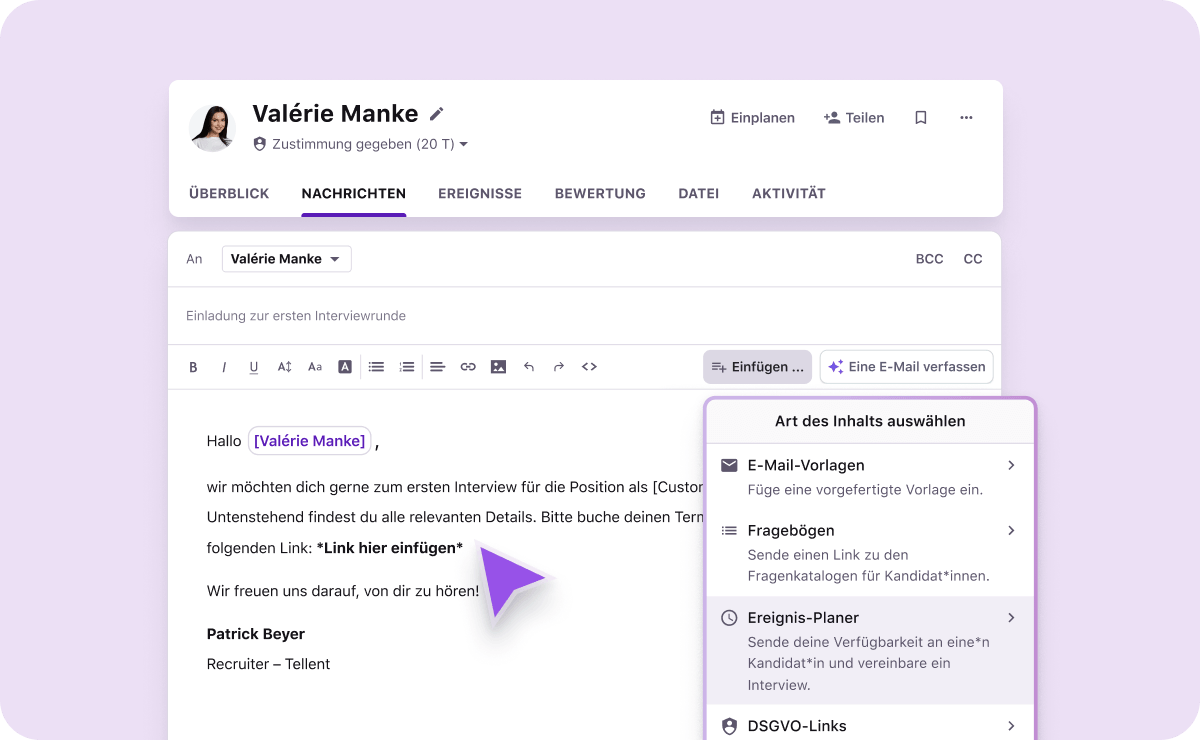This screenshot has height=740, width=1200.
Task: Click the pencil icon beside Valérie Manke
Action: click(x=436, y=114)
